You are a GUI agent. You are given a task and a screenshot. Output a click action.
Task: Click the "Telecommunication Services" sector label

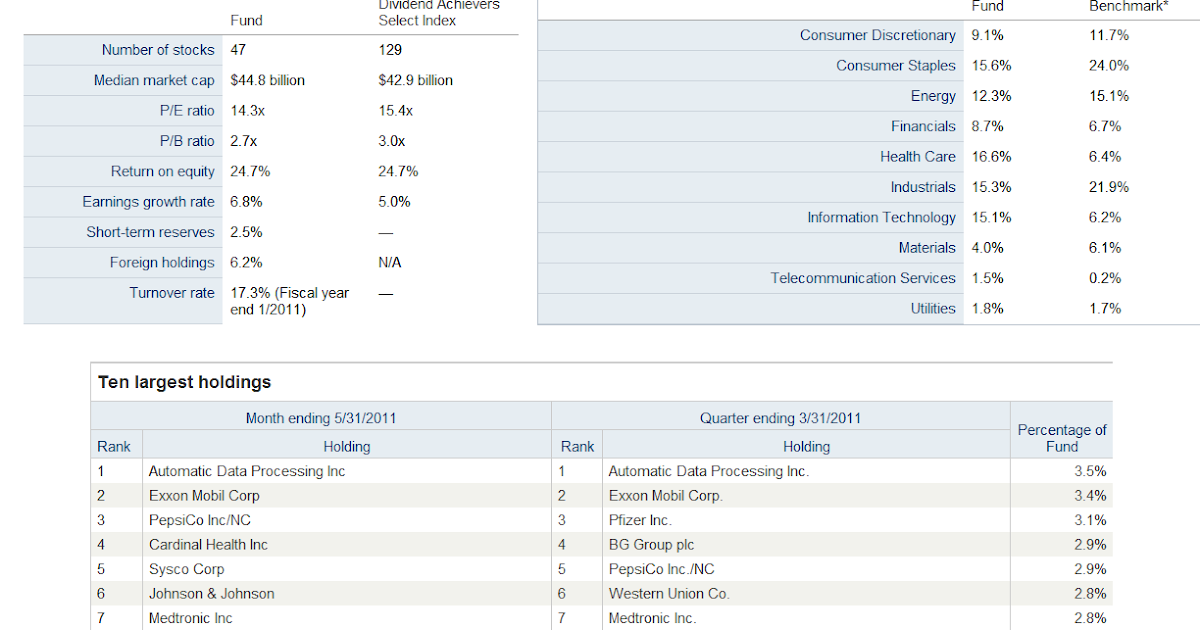pos(863,278)
